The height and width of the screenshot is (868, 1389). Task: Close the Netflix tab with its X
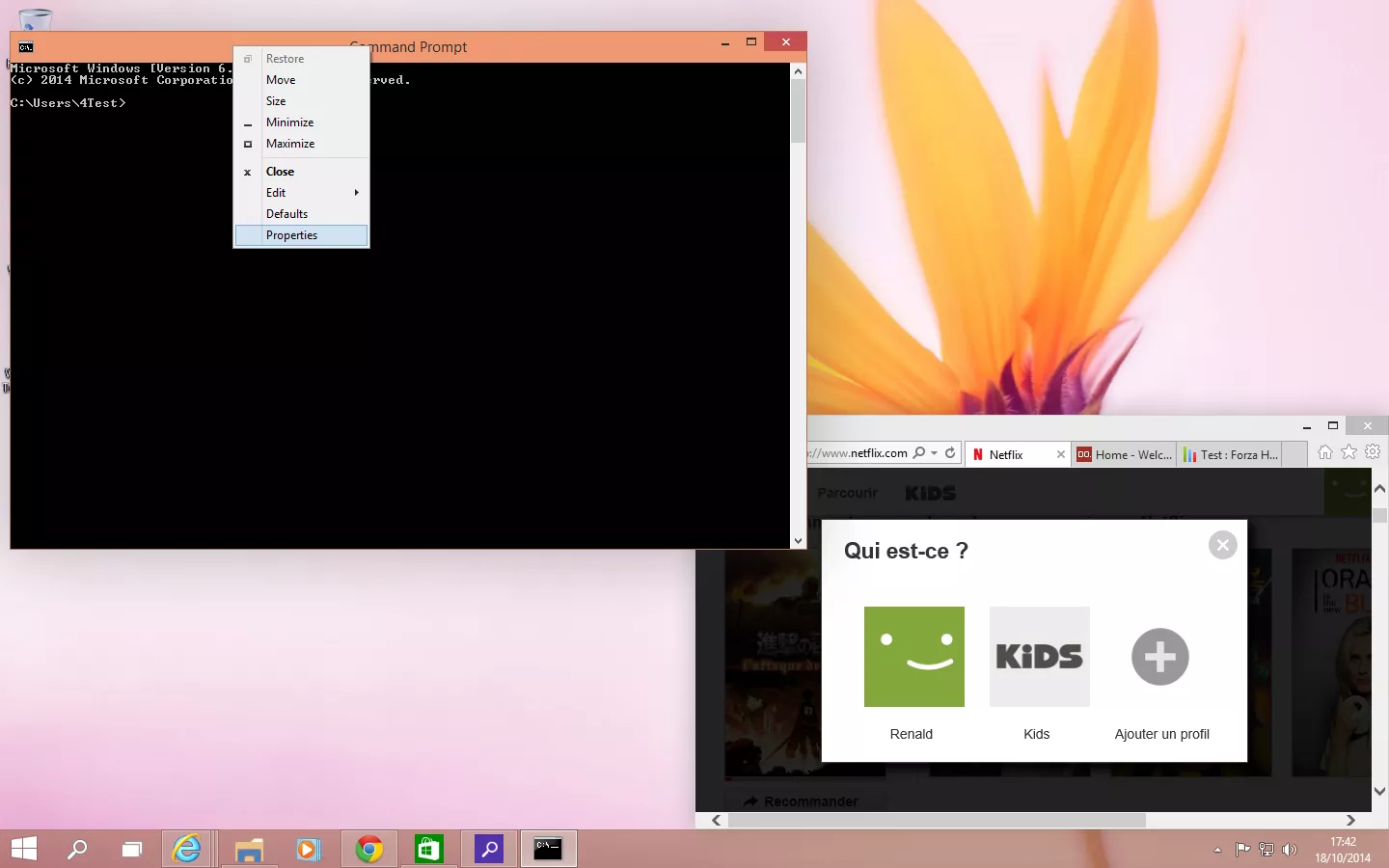pyautogui.click(x=1061, y=454)
